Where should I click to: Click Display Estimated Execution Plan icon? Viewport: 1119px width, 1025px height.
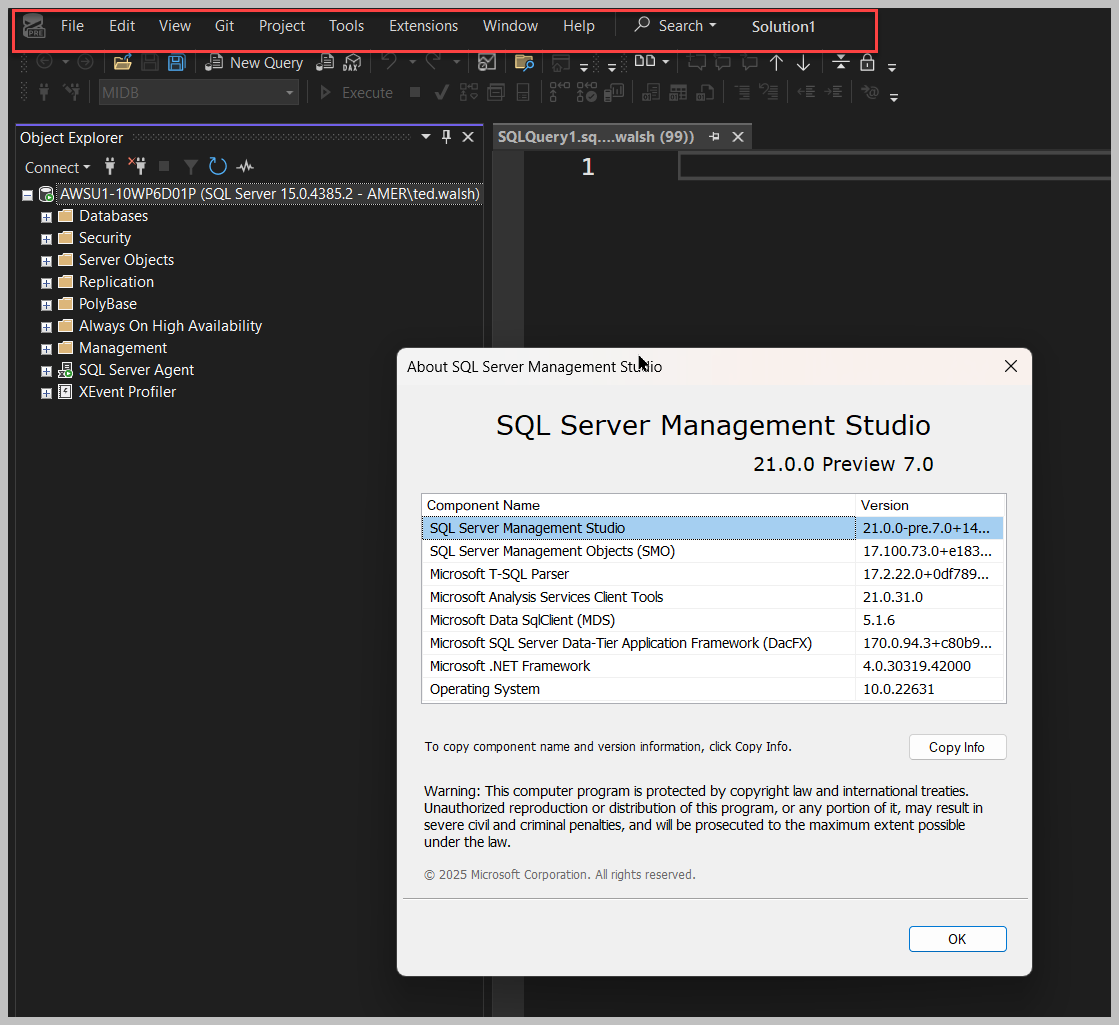[469, 92]
